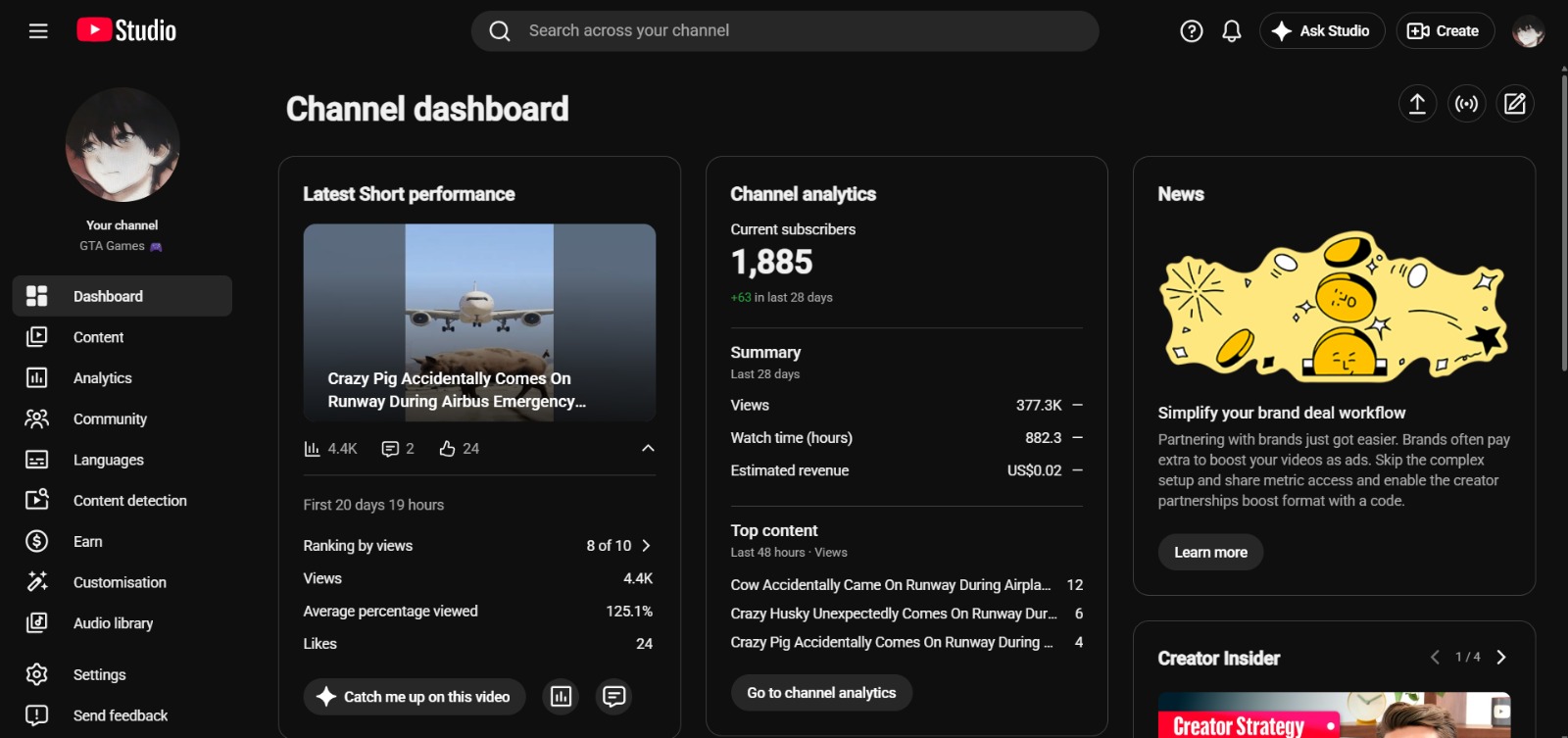This screenshot has height=738, width=1568.
Task: Click the go live broadcast icon
Action: (x=1466, y=104)
